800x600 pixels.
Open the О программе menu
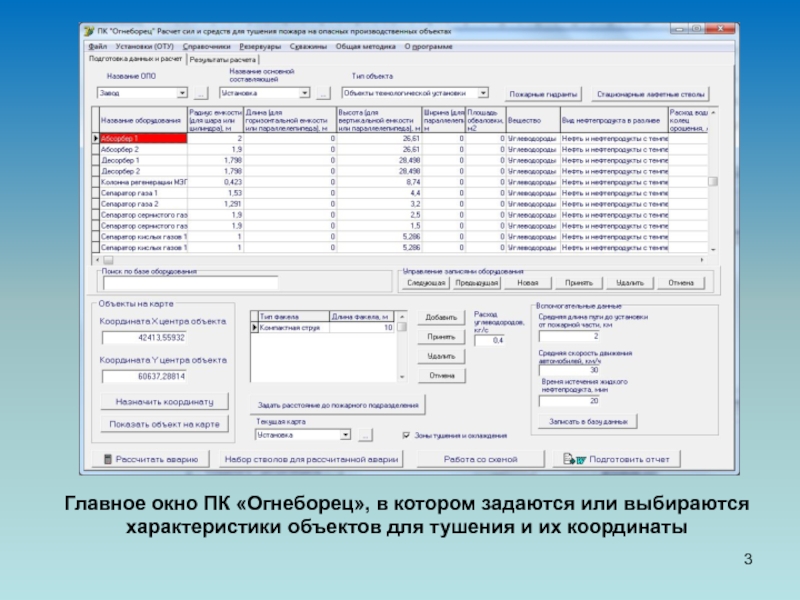[x=429, y=46]
